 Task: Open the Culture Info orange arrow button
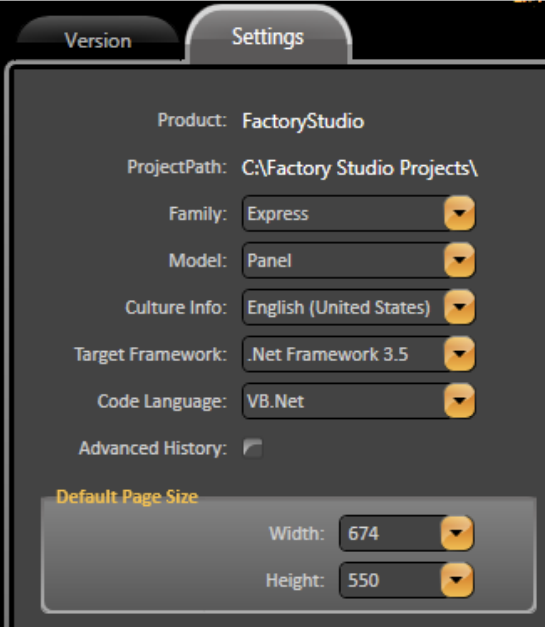tap(459, 307)
